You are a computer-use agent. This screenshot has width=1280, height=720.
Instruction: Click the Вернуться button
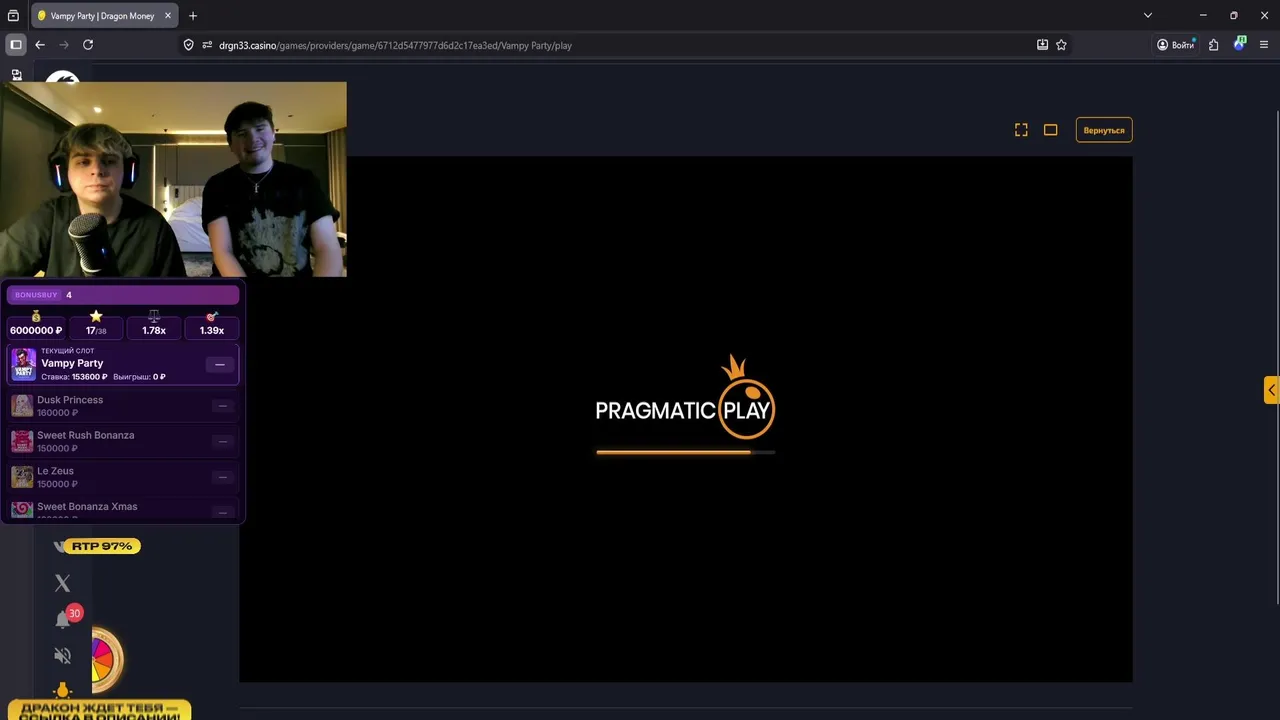(1104, 130)
